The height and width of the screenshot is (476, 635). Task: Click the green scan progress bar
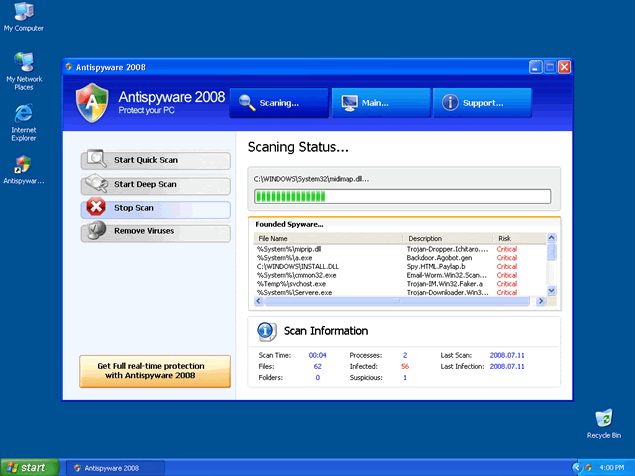[x=402, y=196]
